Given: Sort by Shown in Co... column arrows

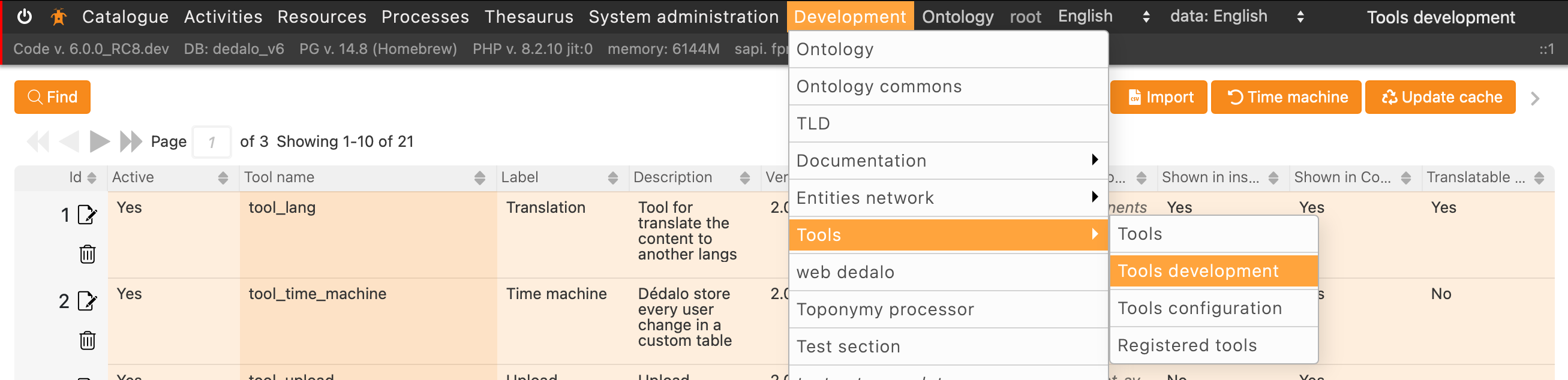Looking at the screenshot, I should (1406, 177).
